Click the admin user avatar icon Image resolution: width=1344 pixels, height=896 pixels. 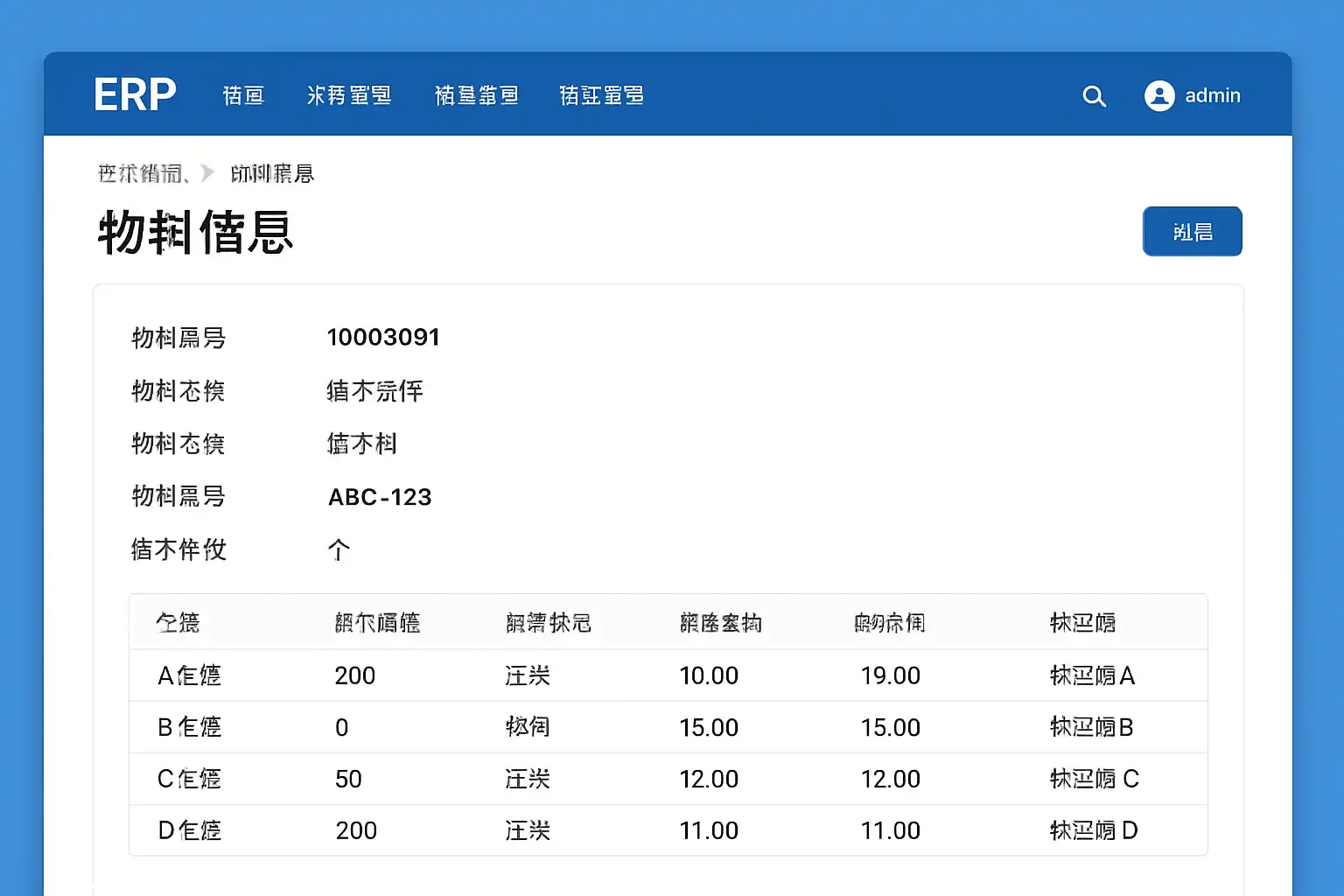coord(1159,95)
